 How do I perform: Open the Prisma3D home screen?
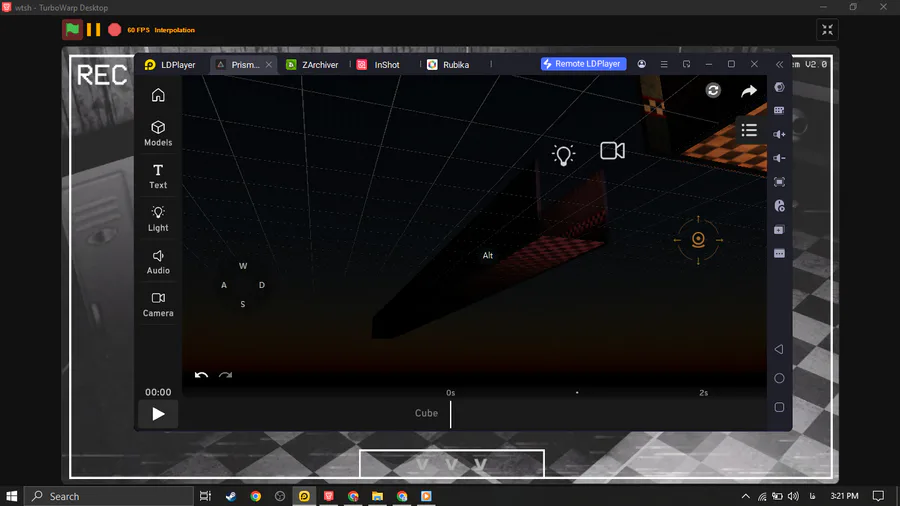click(158, 95)
